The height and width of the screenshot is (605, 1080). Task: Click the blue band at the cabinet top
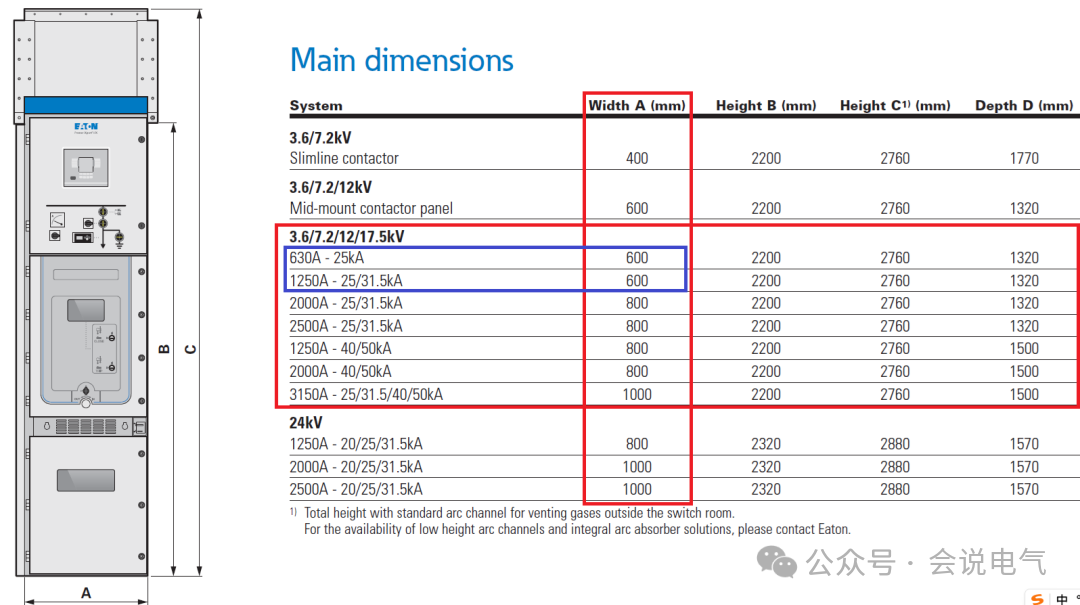tap(86, 105)
